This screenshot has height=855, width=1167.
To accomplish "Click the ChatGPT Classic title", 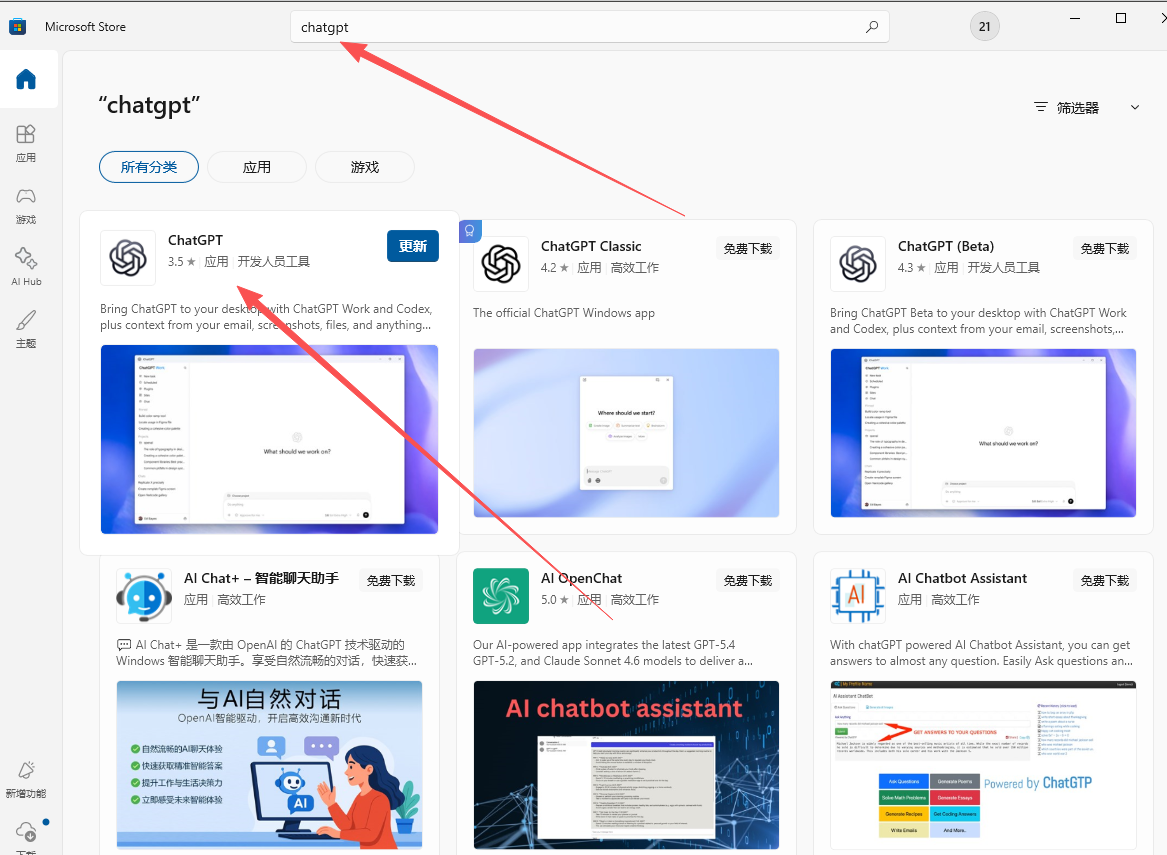I will click(x=591, y=246).
